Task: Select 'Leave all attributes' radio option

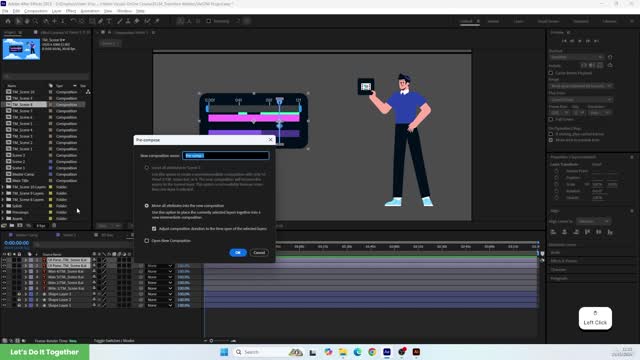Action: 147,168
